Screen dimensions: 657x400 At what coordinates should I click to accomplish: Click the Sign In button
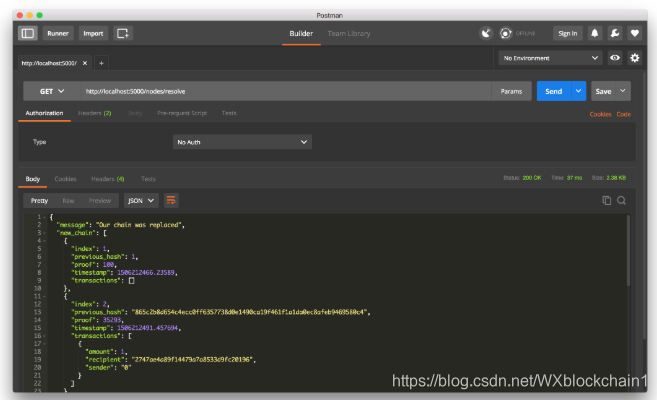click(568, 33)
